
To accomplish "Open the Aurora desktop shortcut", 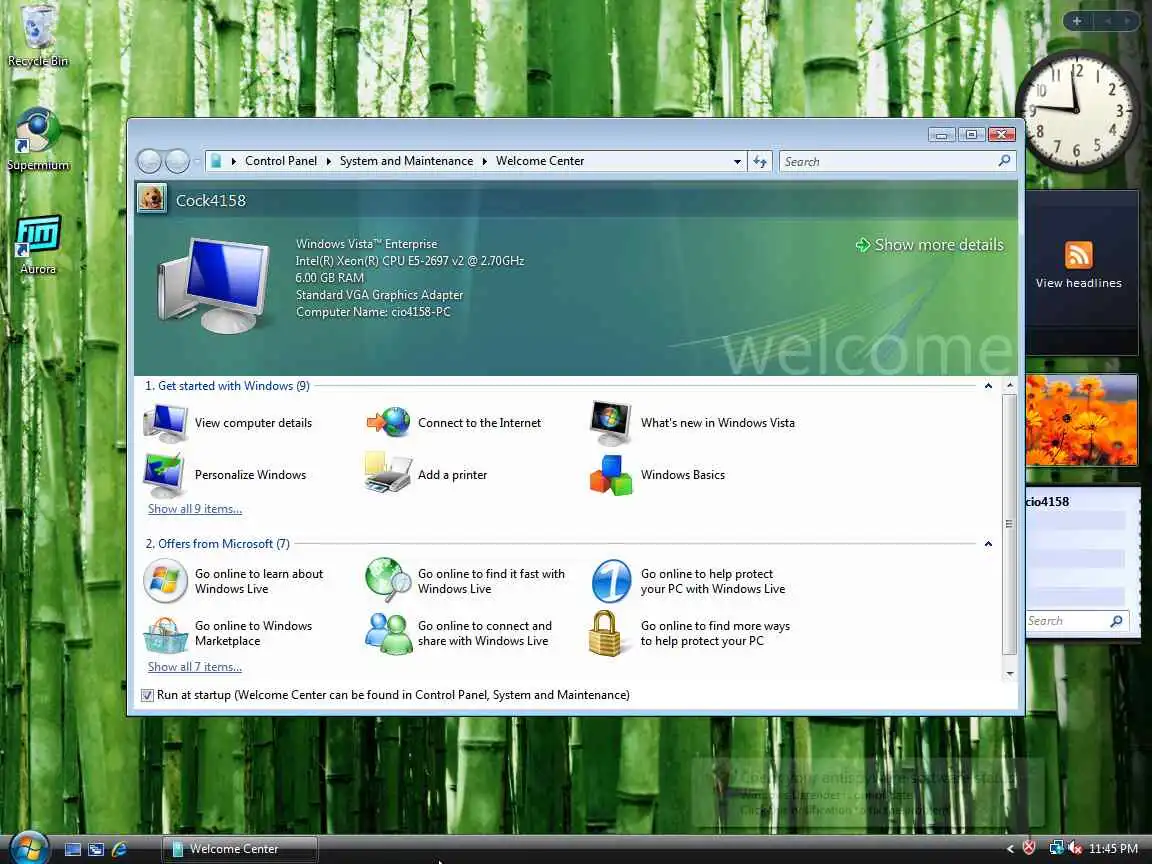I will (37, 245).
